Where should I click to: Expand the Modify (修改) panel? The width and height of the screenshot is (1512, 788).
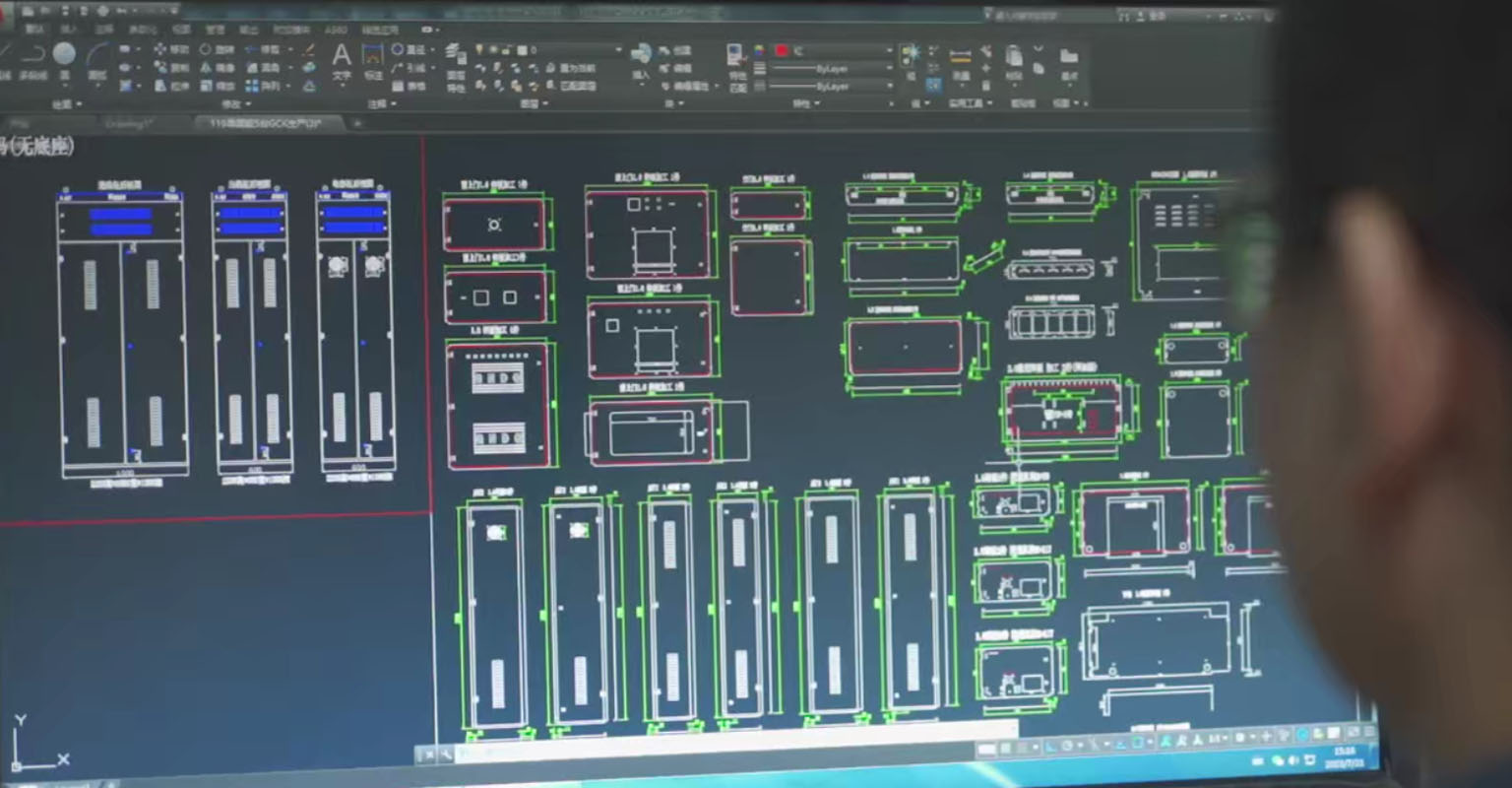click(236, 103)
